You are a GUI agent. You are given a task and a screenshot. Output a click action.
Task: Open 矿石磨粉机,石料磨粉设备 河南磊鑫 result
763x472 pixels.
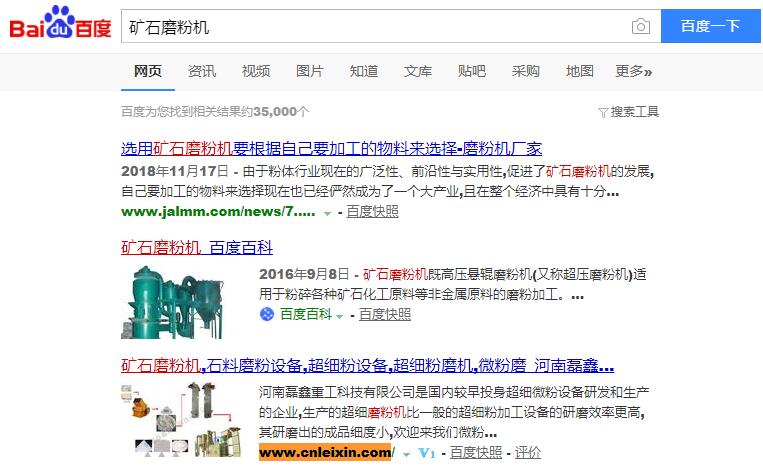(367, 365)
